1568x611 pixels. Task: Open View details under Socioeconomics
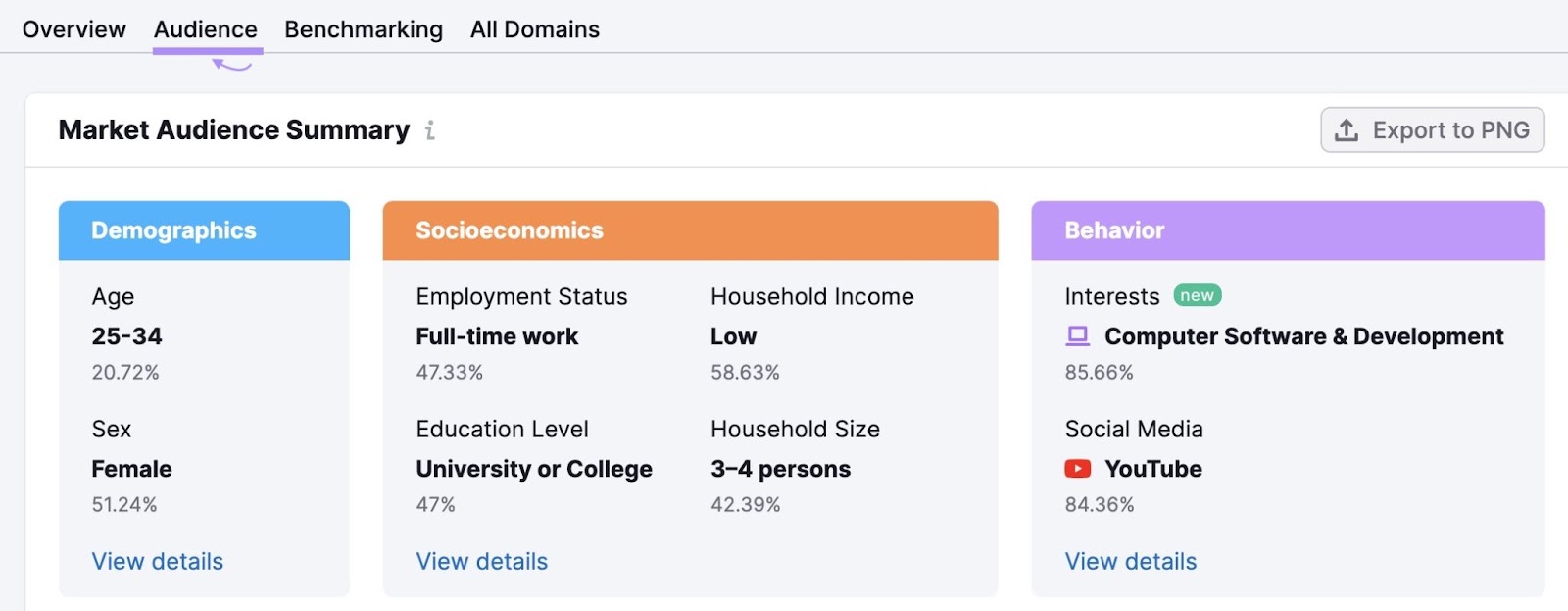click(482, 562)
